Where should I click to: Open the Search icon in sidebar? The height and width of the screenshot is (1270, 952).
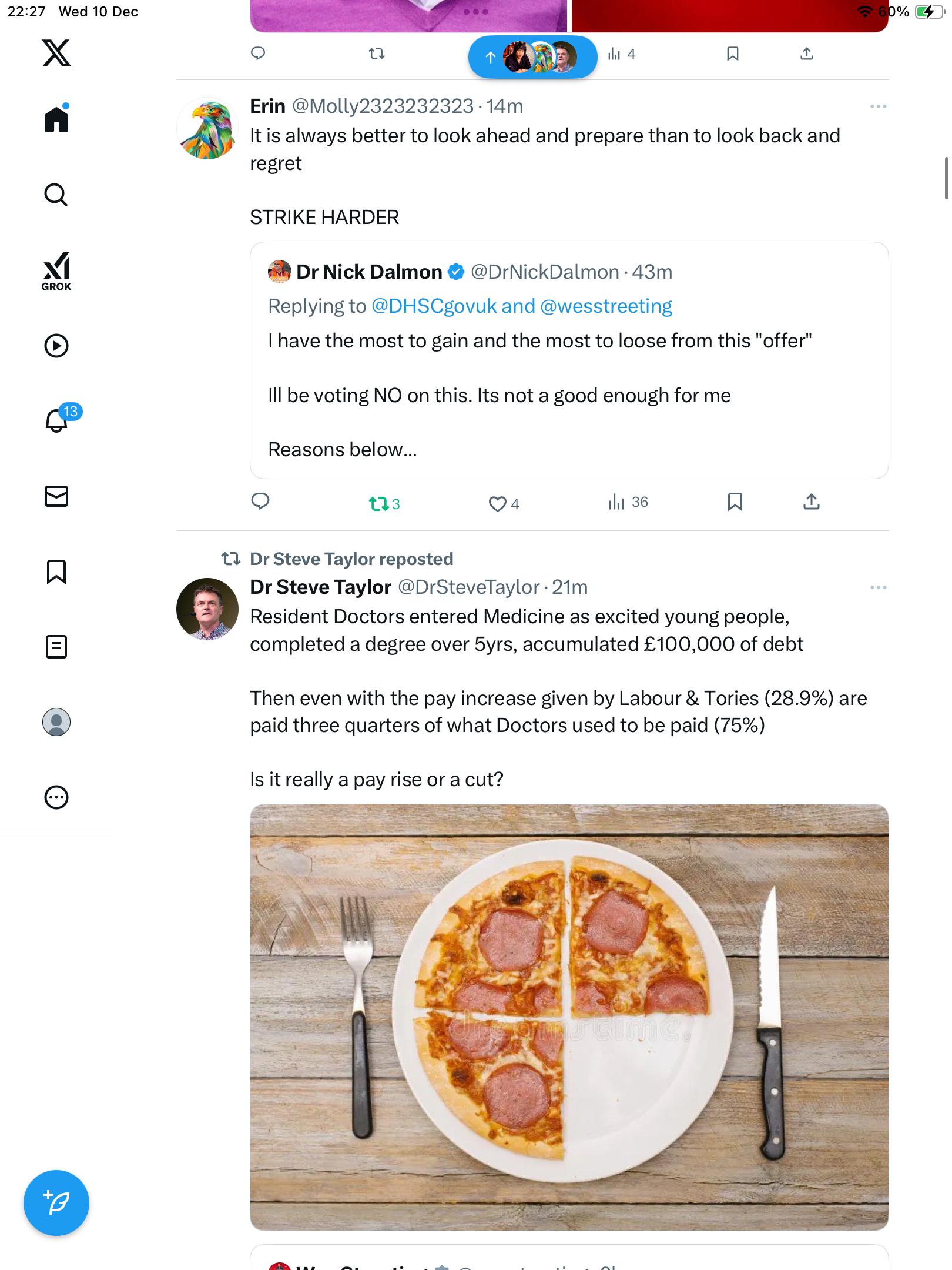pos(56,195)
